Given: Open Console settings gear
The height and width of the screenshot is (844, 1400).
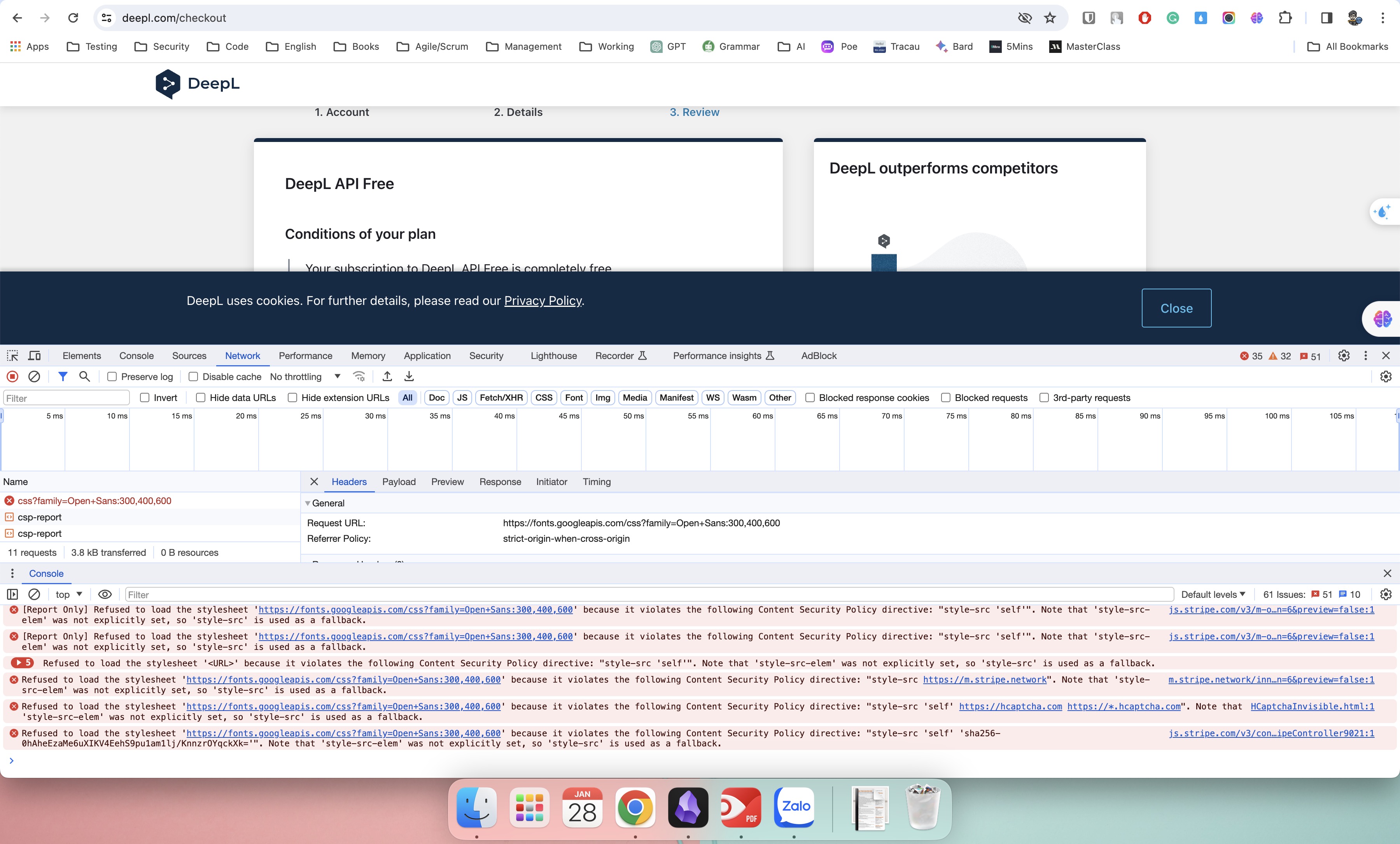Looking at the screenshot, I should 1386,594.
